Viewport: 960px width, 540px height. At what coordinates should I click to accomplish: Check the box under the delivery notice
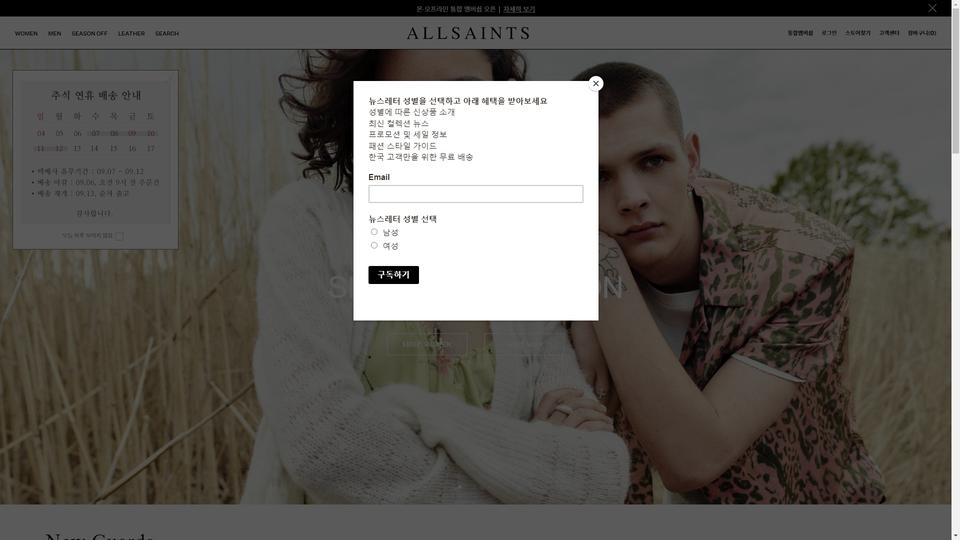(119, 236)
